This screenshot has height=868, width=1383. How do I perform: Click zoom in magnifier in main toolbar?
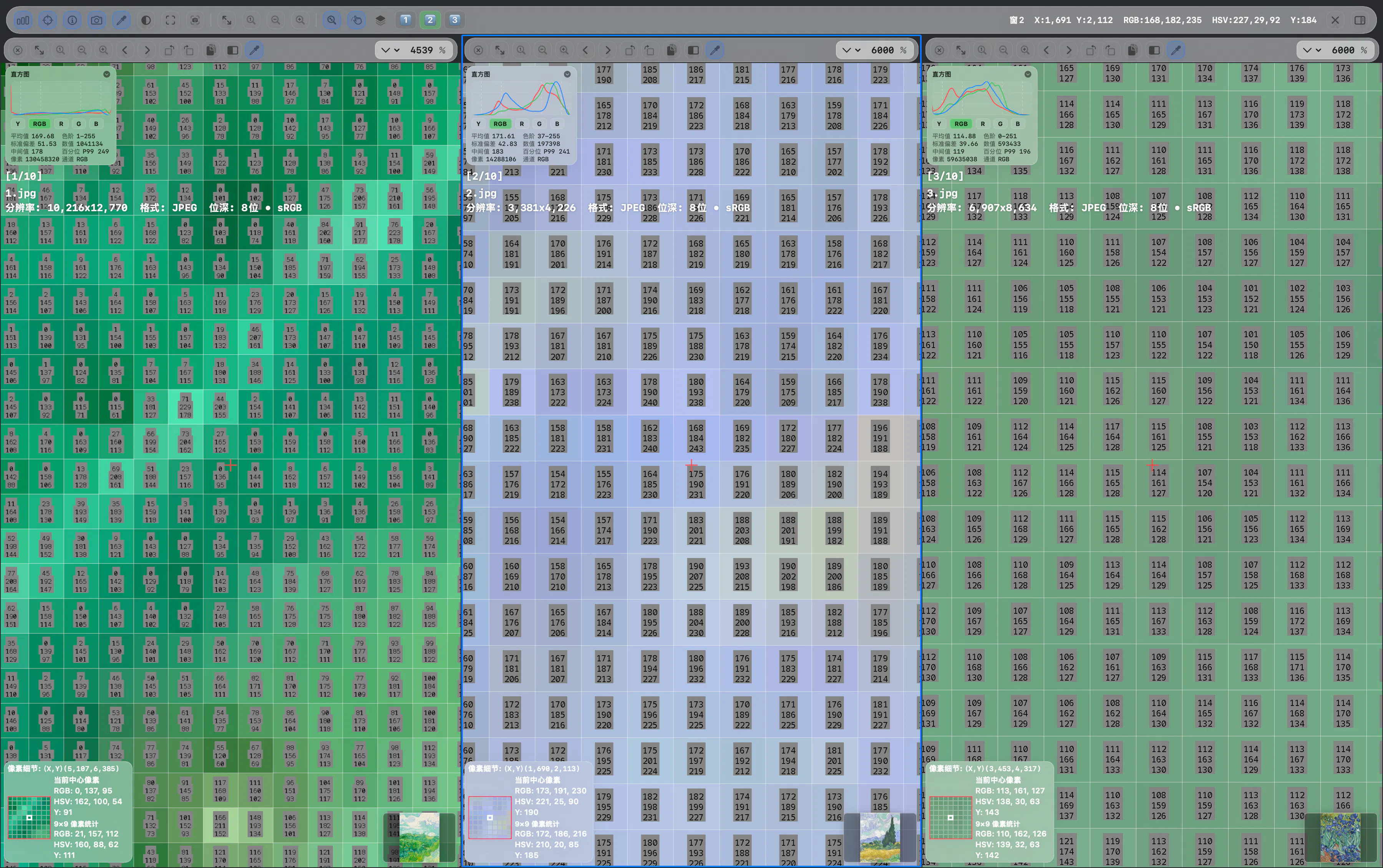[x=300, y=20]
